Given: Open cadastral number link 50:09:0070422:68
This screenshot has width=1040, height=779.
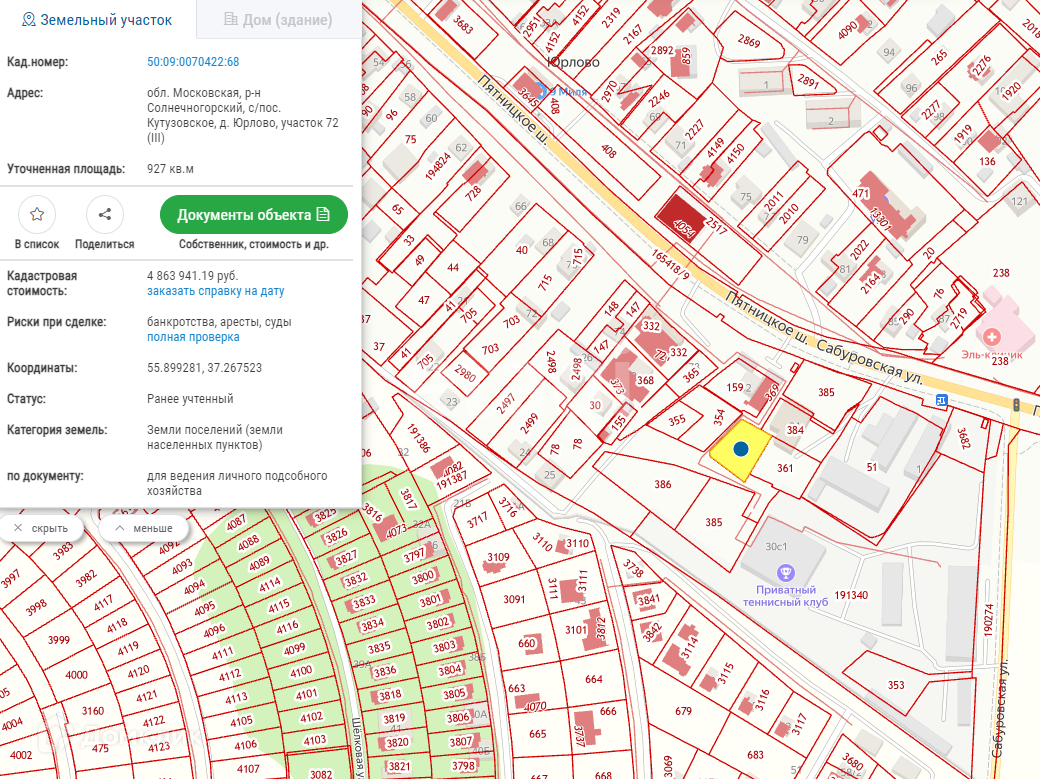Looking at the screenshot, I should click(x=193, y=62).
